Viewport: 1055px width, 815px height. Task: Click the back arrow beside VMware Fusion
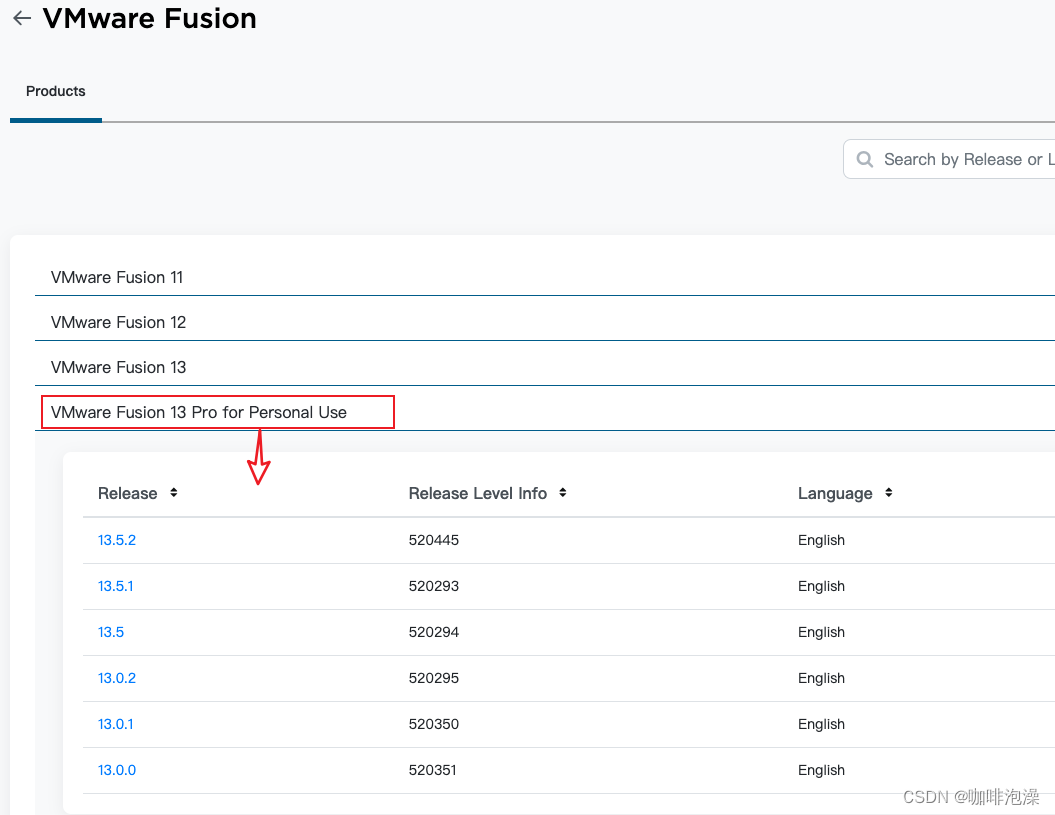coord(22,18)
